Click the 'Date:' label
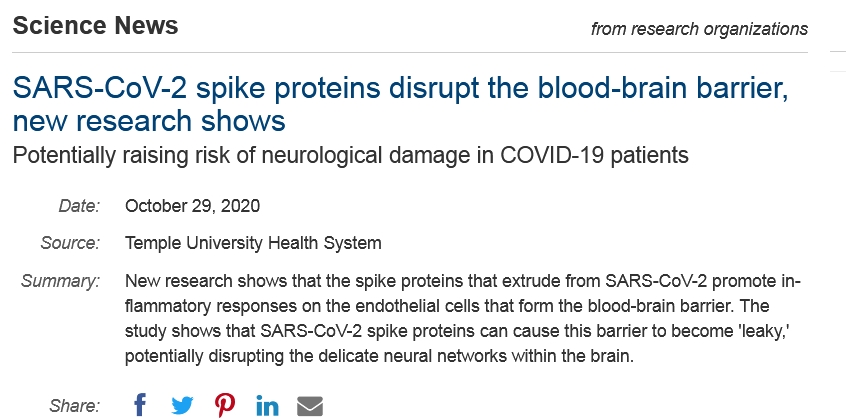Screen dimensions: 846x420 point(79,206)
